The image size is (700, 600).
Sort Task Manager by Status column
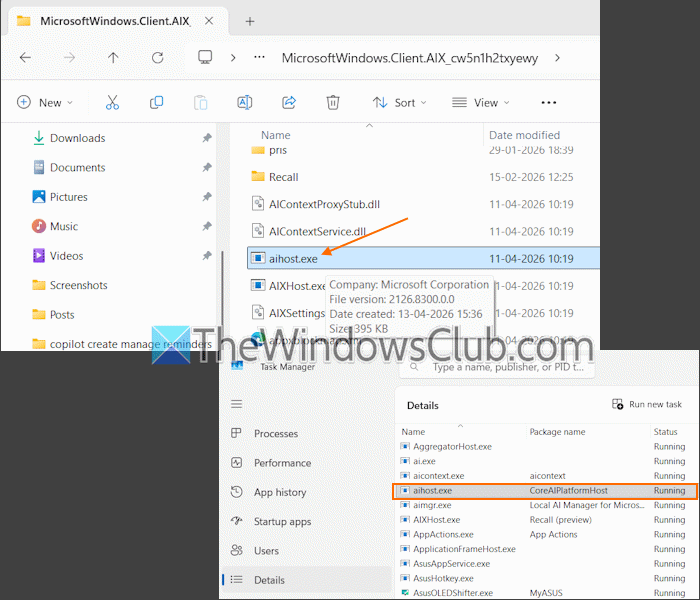pos(665,432)
